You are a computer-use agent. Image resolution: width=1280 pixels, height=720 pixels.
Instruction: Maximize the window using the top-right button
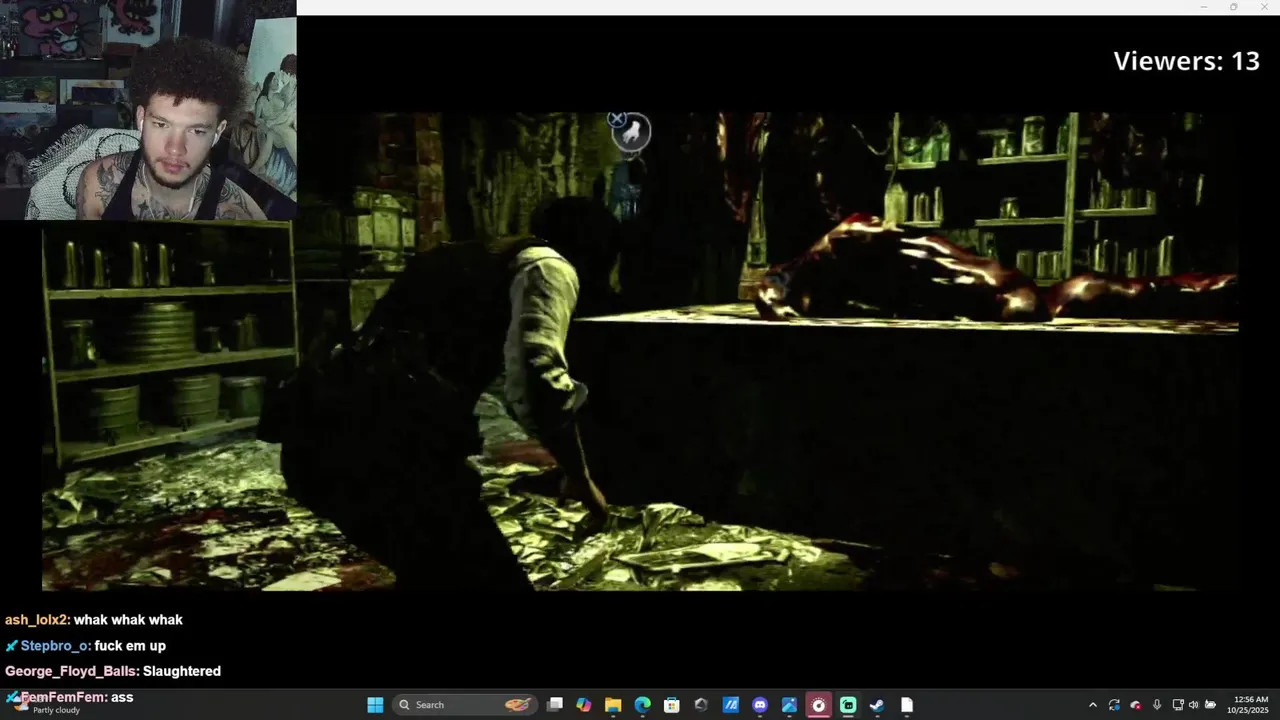point(1233,7)
